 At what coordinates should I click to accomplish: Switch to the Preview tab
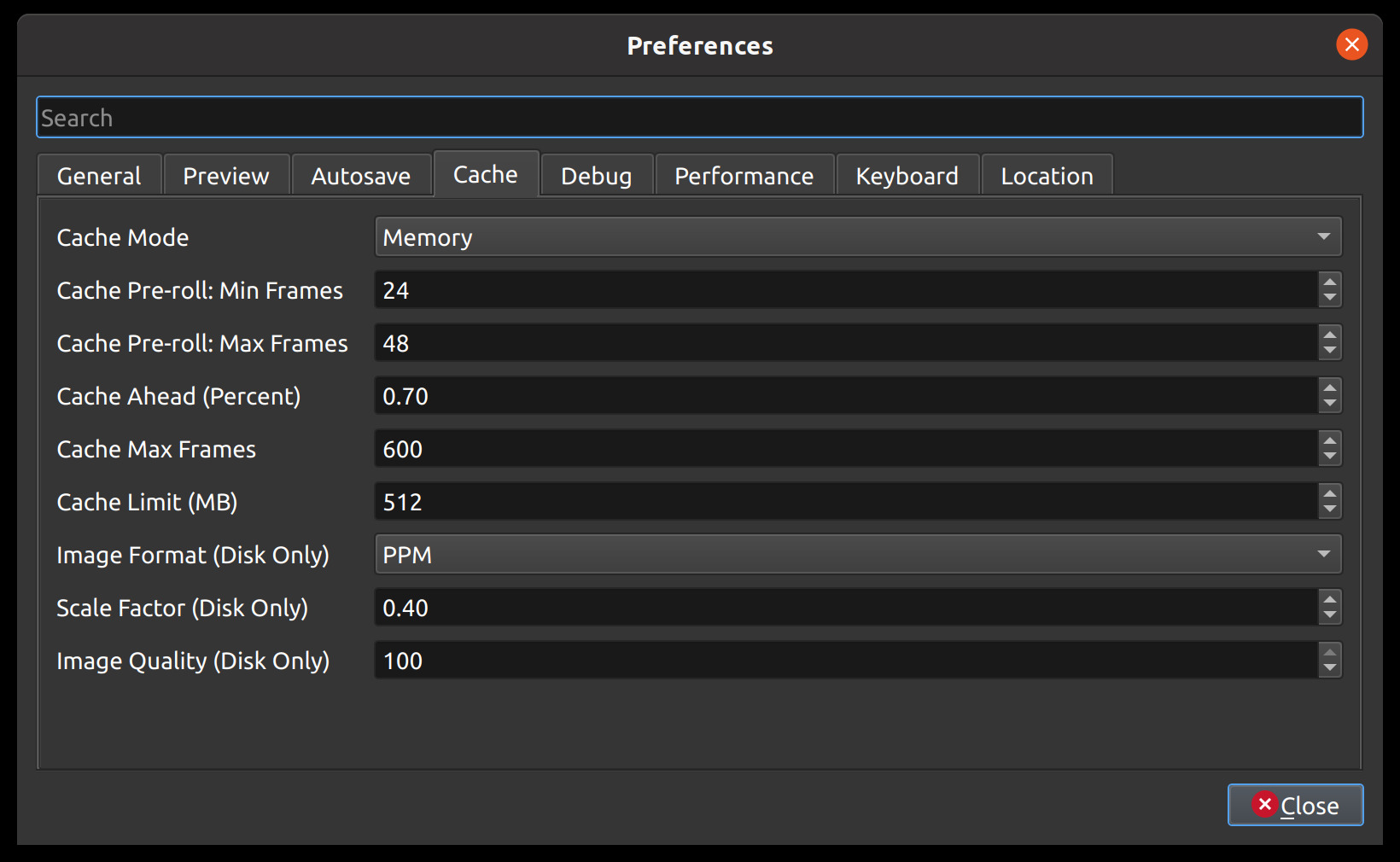225,175
